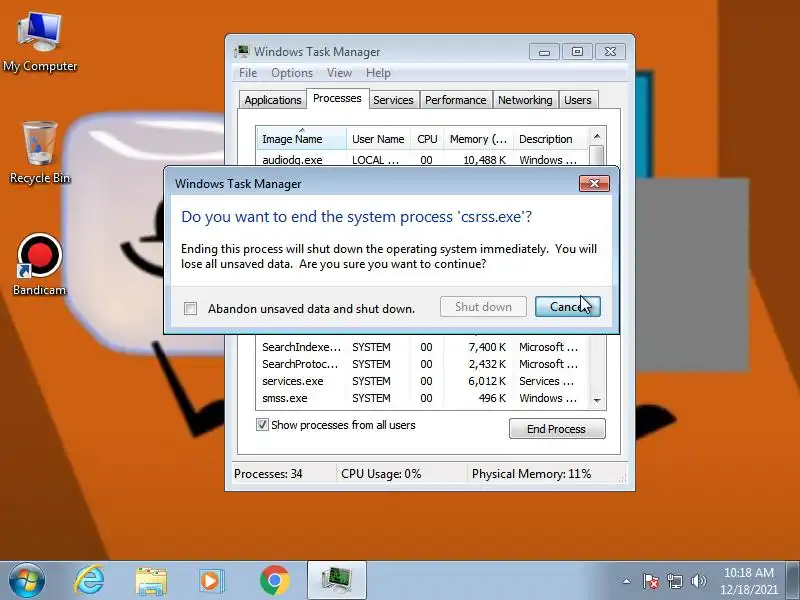Image resolution: width=800 pixels, height=600 pixels.
Task: Sort by Memory column header
Action: tap(479, 139)
